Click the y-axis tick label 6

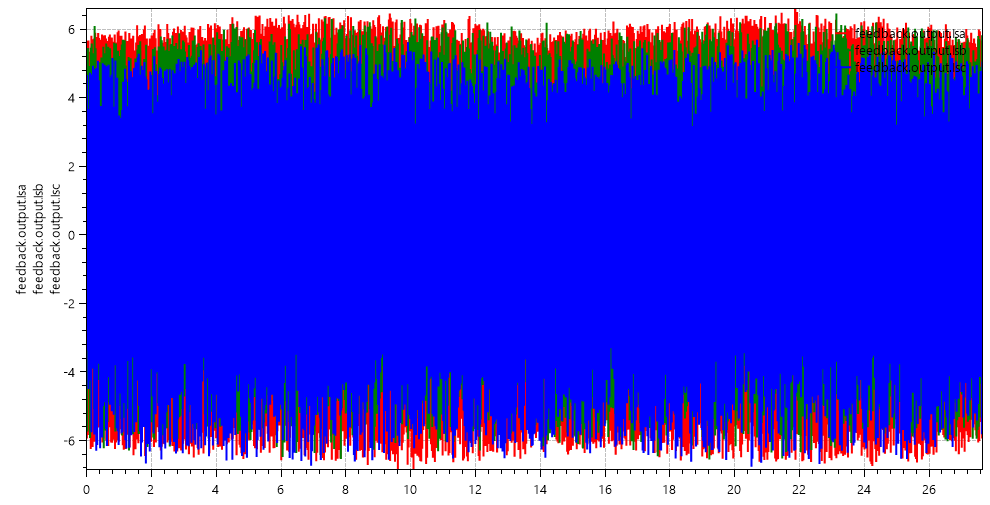[x=71, y=29]
